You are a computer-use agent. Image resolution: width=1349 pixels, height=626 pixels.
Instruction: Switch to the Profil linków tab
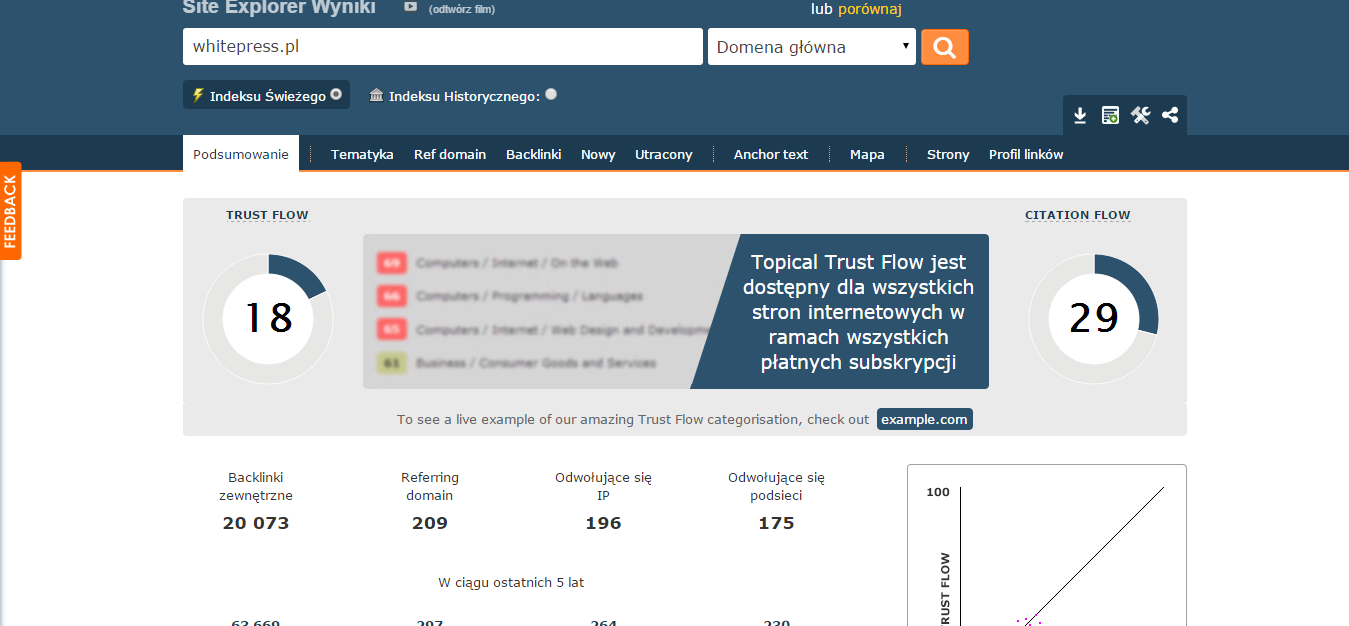(1026, 154)
